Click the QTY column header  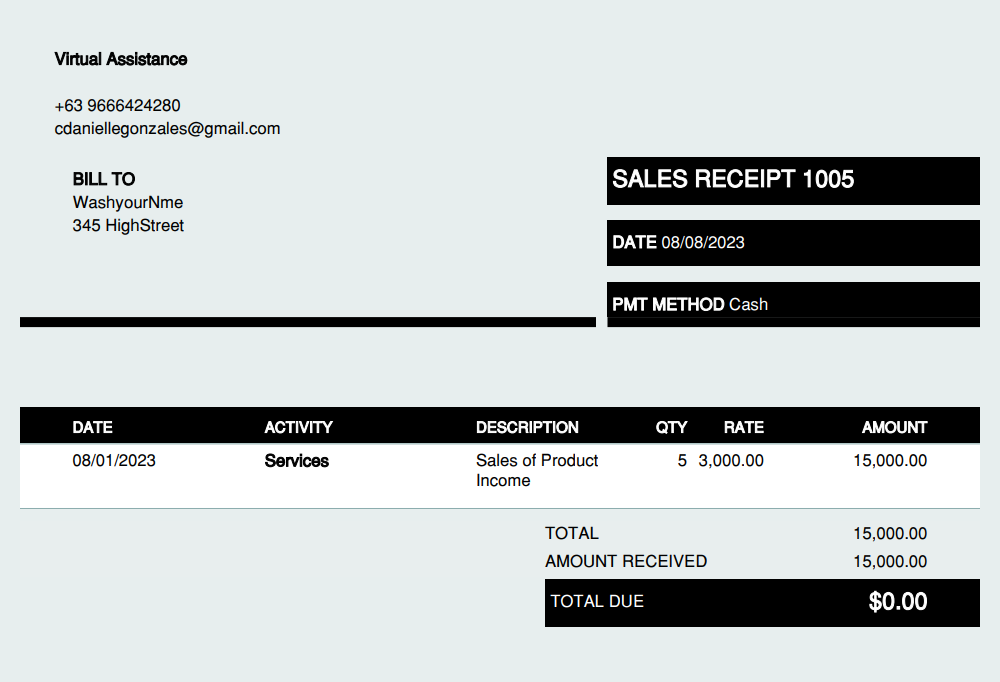point(671,427)
